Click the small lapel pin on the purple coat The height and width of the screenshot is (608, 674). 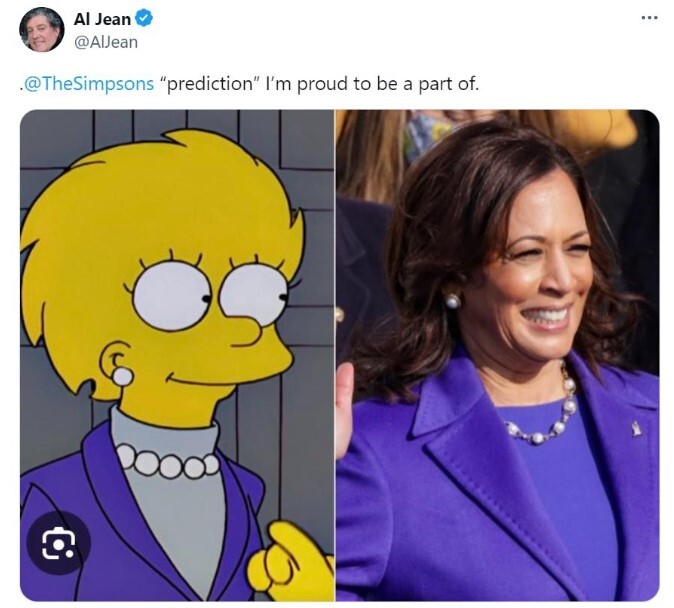[637, 429]
